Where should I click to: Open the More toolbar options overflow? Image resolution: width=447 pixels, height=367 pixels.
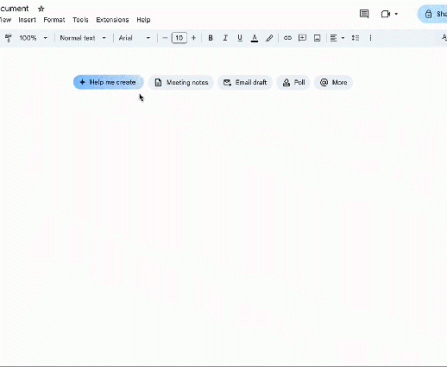(370, 38)
